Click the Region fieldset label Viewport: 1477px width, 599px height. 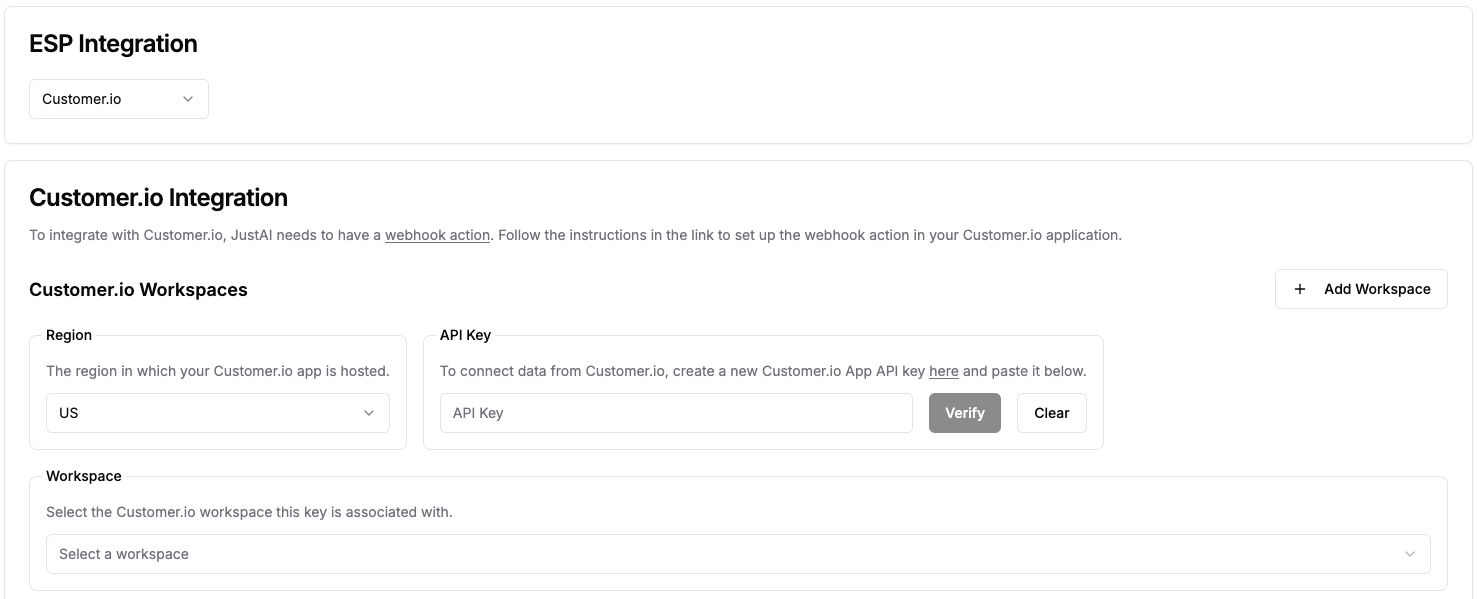pos(68,335)
